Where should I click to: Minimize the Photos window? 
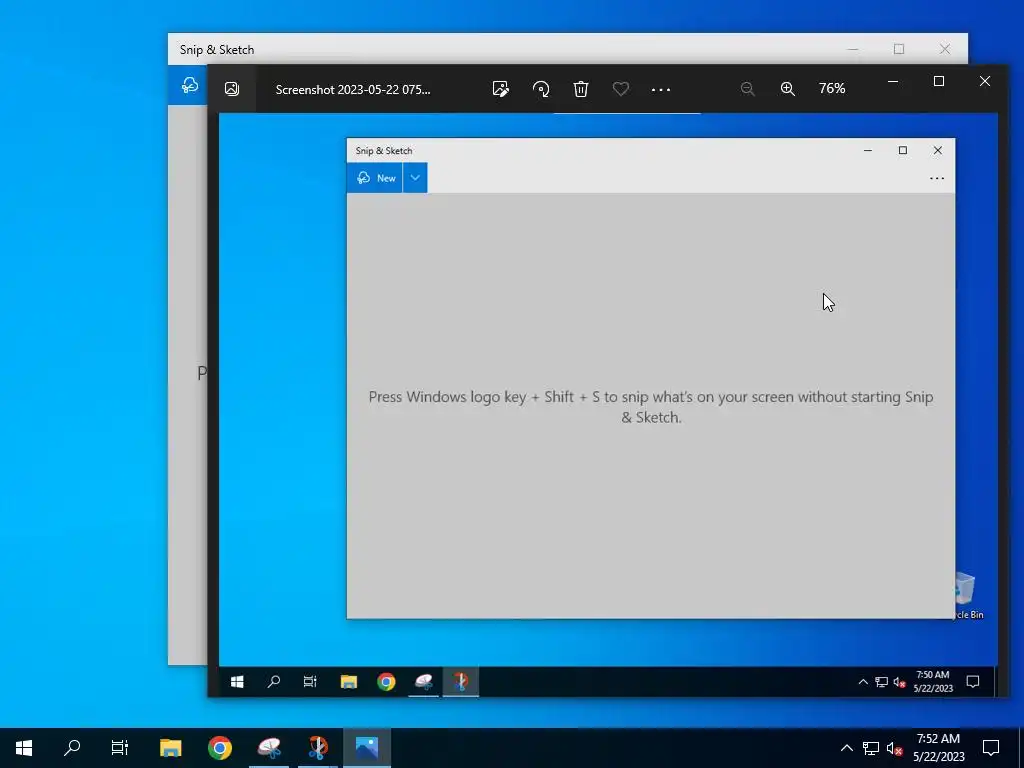pos(893,81)
